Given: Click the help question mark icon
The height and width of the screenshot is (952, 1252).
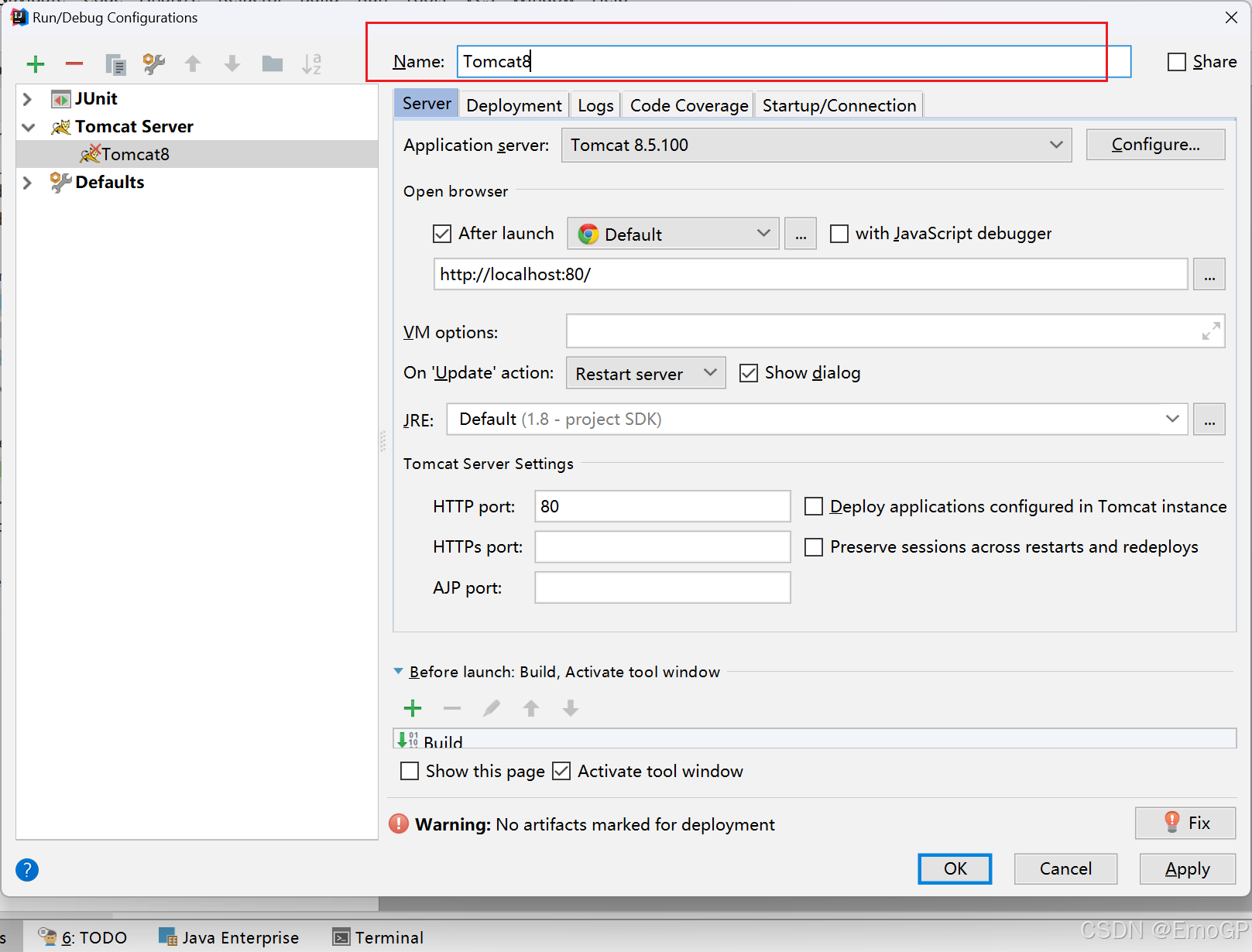Looking at the screenshot, I should [27, 870].
